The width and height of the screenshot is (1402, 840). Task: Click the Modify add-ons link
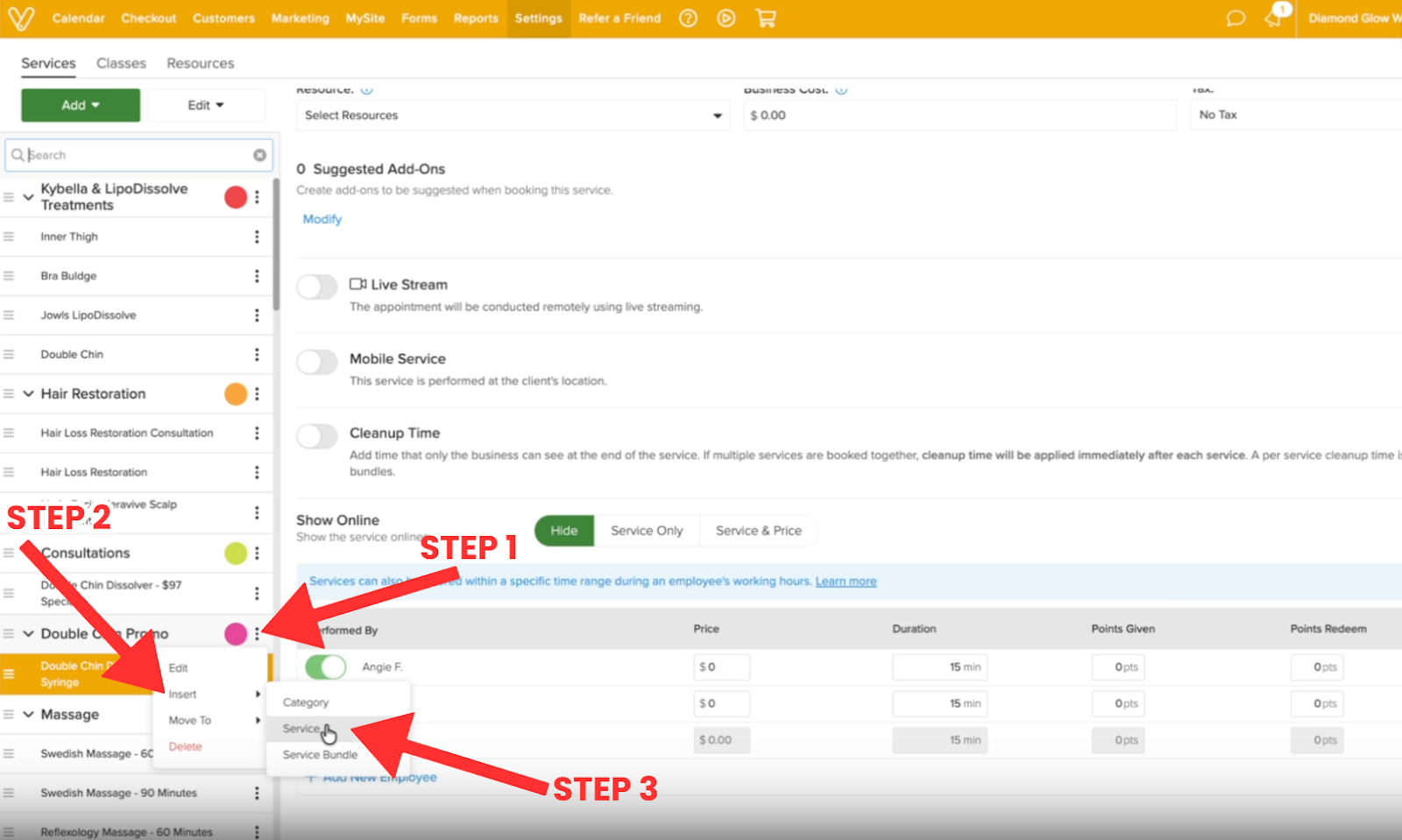point(322,219)
